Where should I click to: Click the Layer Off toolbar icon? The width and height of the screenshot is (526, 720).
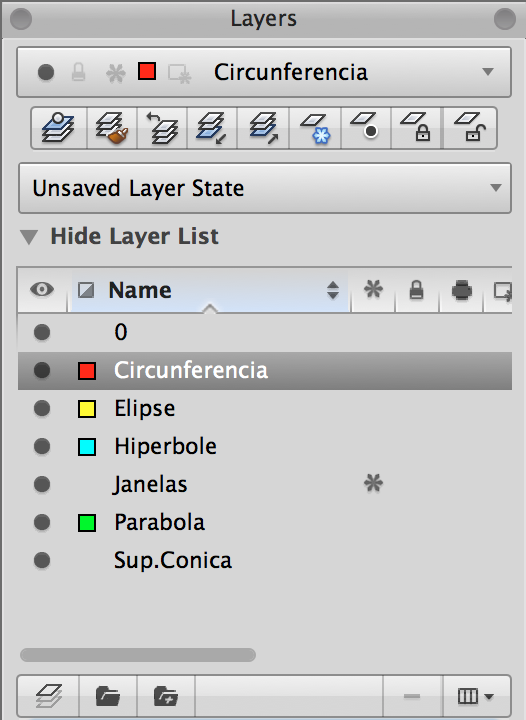[x=366, y=128]
